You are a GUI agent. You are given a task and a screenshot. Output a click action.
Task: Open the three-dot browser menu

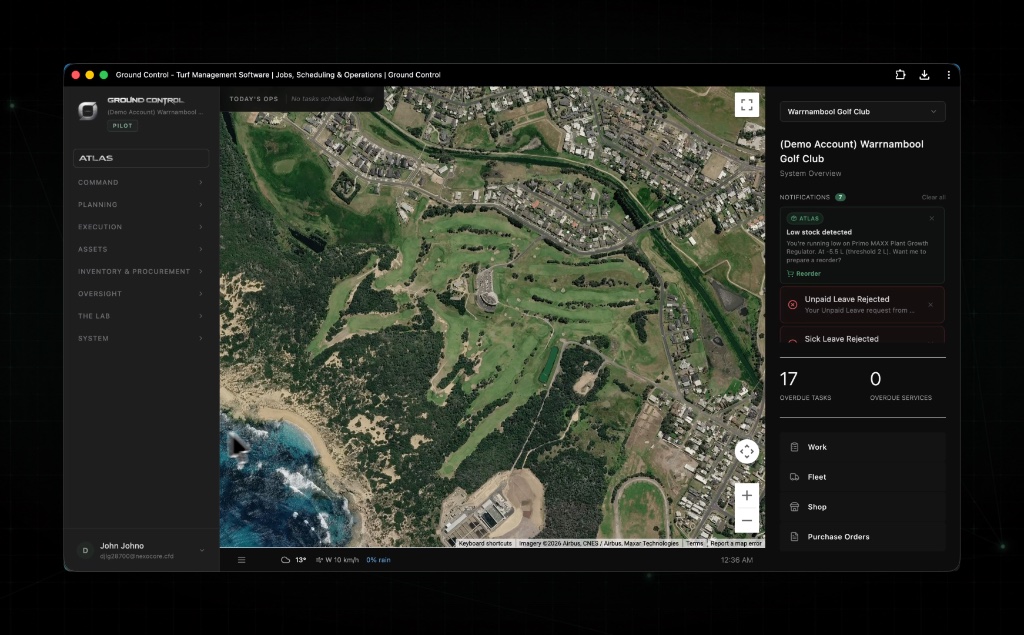[948, 75]
